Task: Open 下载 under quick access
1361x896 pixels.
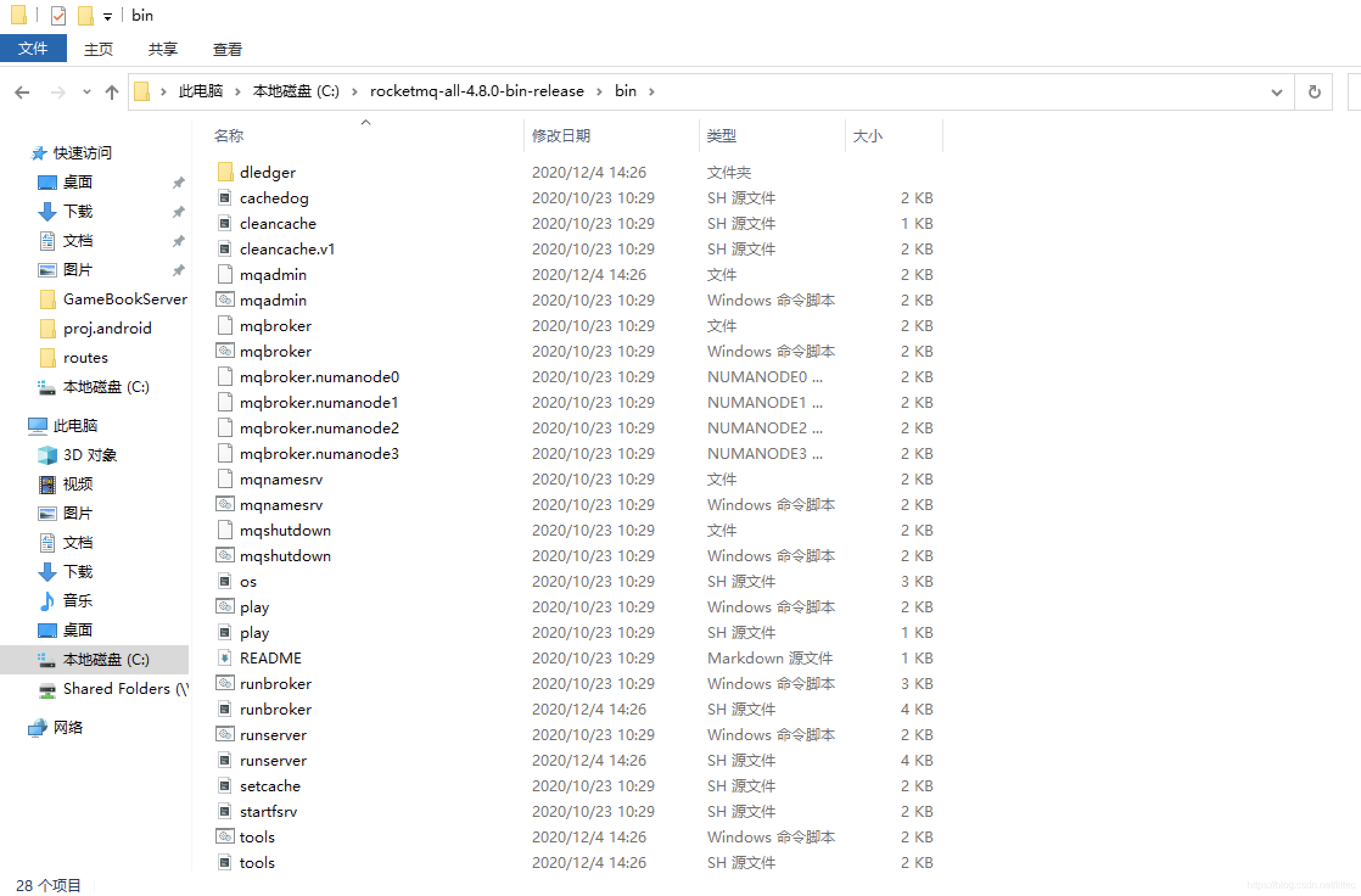Action: 77,211
